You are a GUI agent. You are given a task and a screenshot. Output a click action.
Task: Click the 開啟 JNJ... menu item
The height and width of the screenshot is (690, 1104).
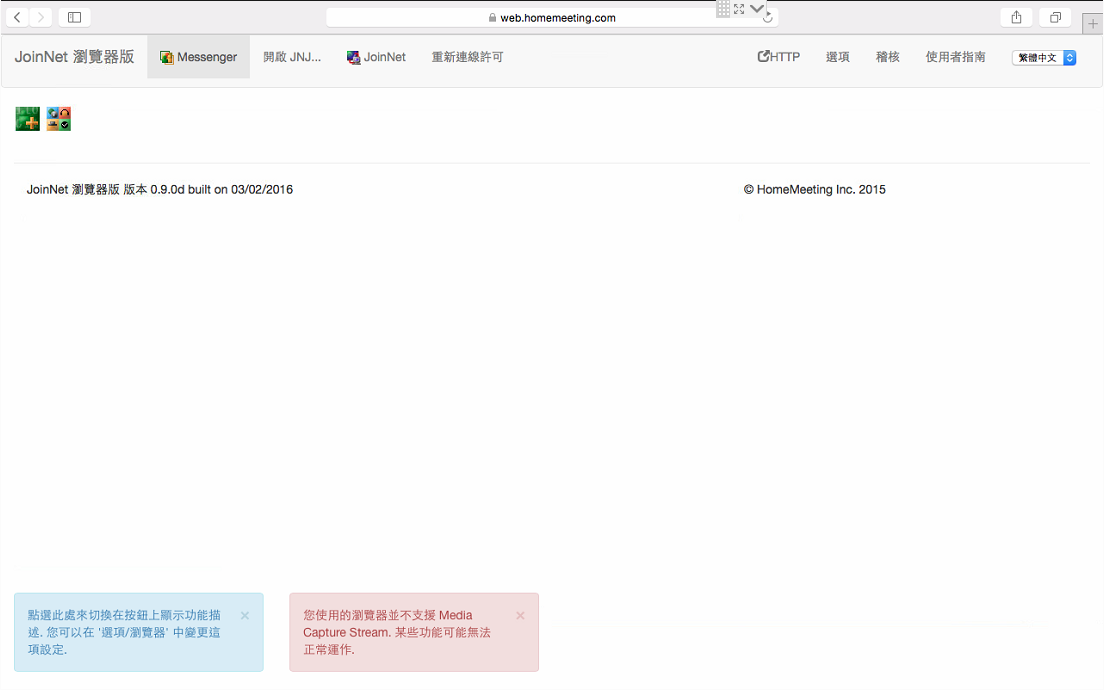tap(292, 57)
